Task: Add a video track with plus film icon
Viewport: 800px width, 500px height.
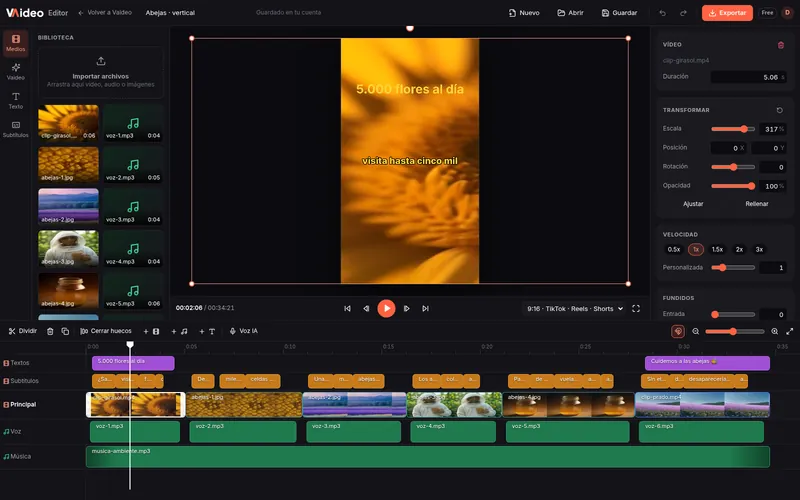Action: click(x=151, y=332)
